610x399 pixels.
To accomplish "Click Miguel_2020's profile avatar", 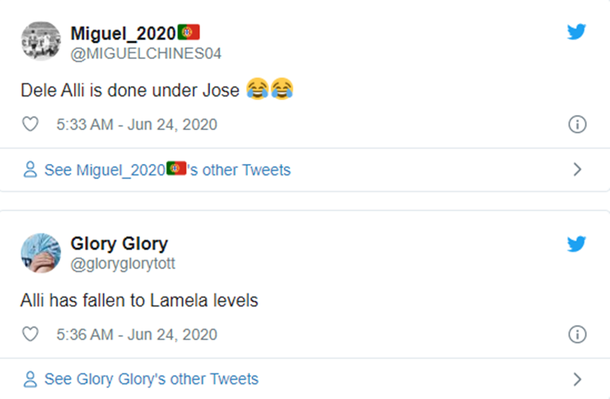I will [x=41, y=41].
